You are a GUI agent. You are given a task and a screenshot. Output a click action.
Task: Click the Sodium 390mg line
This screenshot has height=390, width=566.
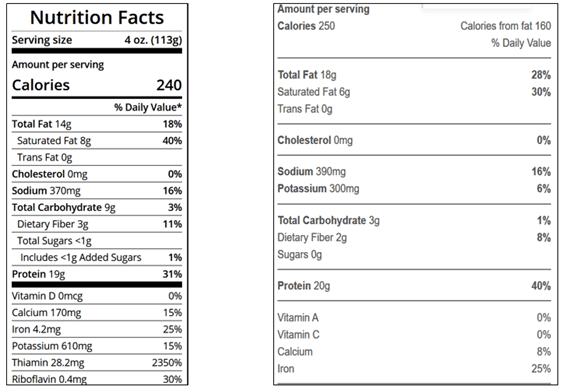coord(414,171)
